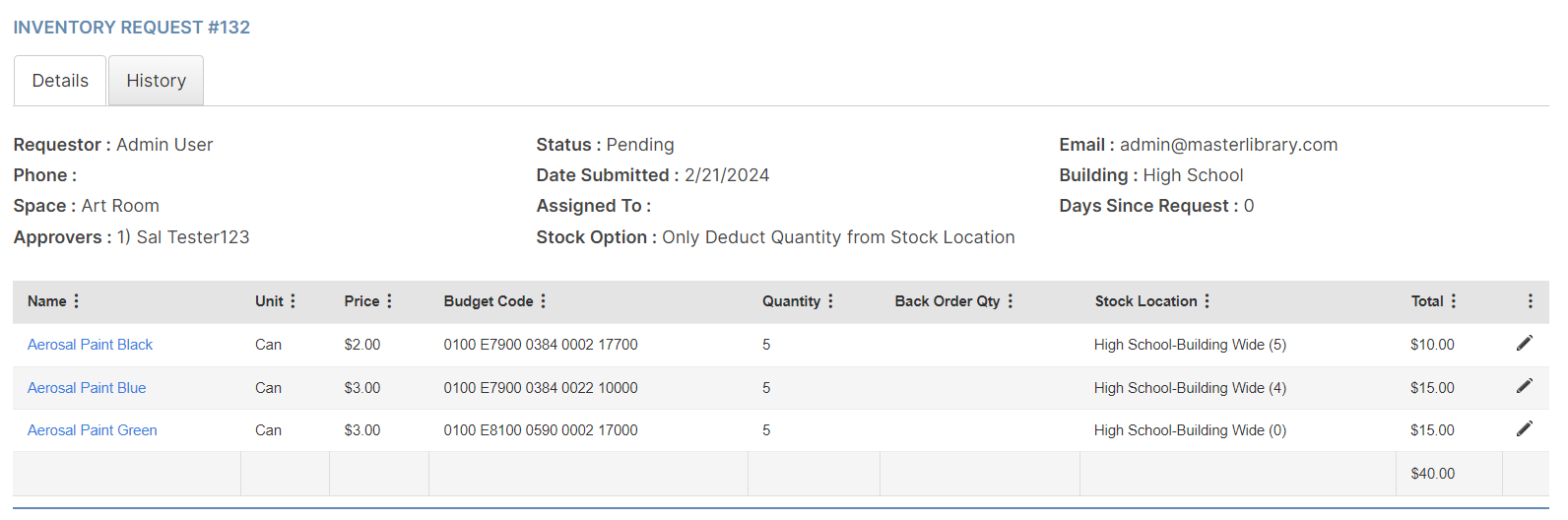Open Aerosal Paint Blue item link
Screen dimensions: 1568x520
(87, 388)
